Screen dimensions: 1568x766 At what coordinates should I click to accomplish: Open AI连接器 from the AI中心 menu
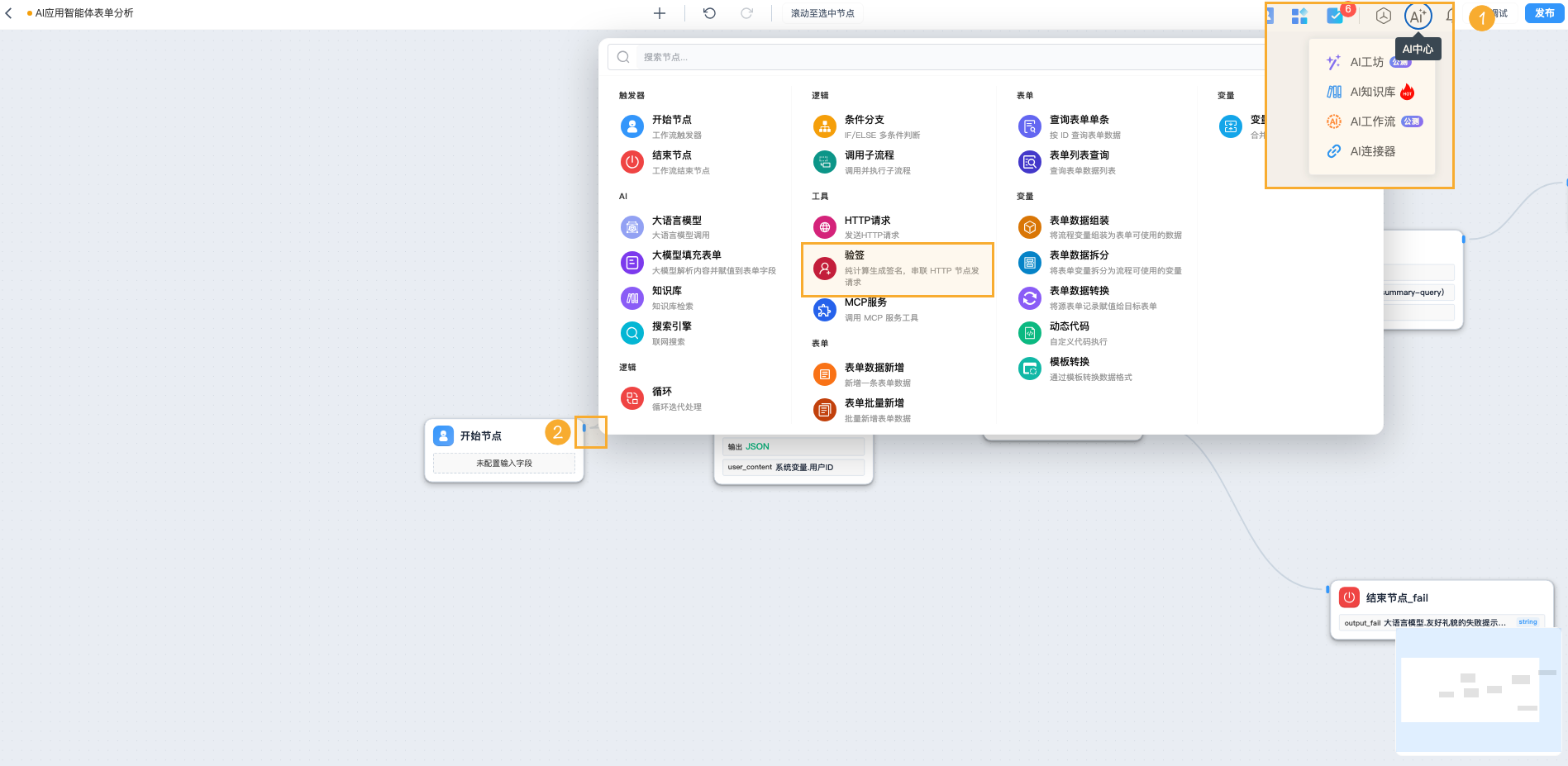point(1371,151)
